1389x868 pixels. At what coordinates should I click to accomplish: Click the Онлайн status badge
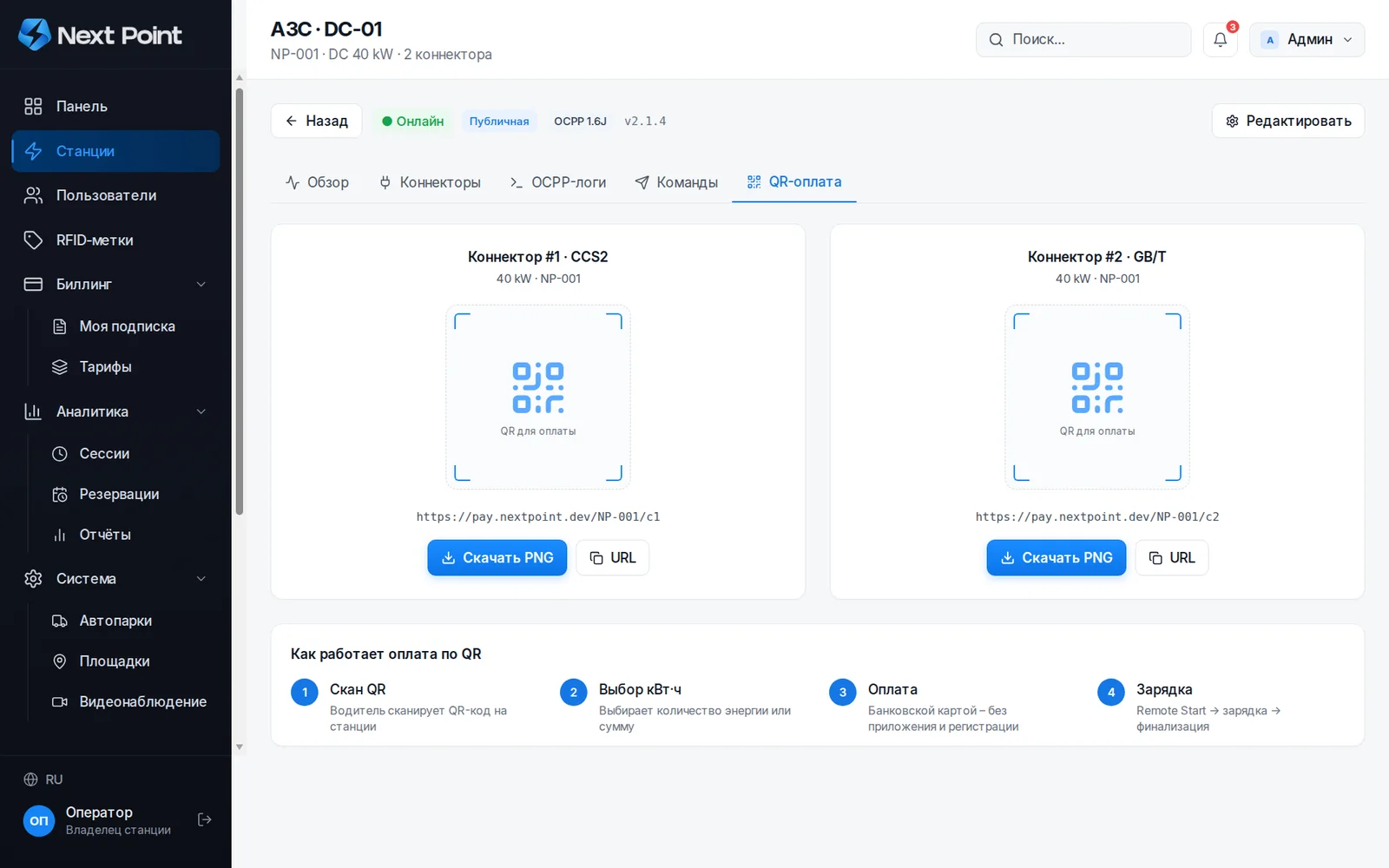(x=413, y=121)
